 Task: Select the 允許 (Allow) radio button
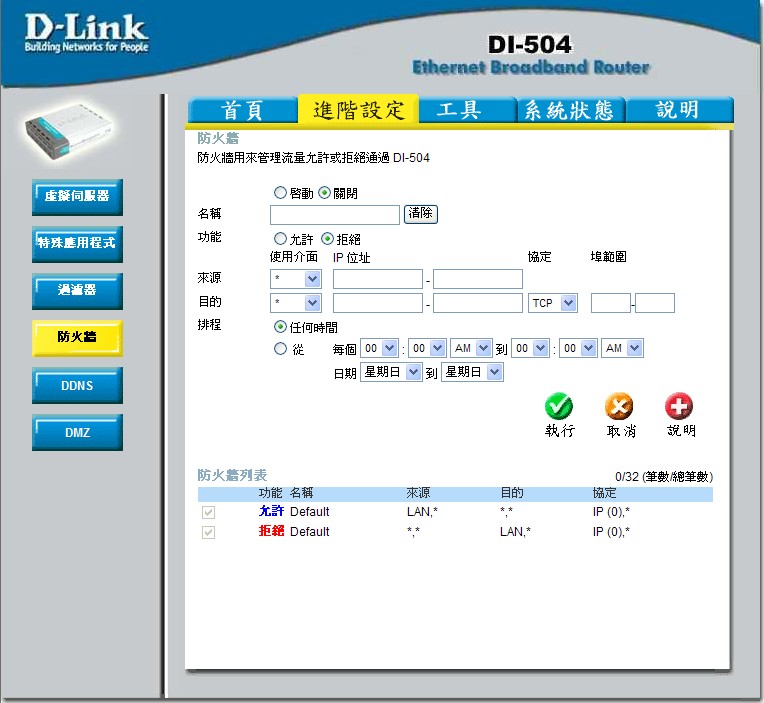(280, 239)
